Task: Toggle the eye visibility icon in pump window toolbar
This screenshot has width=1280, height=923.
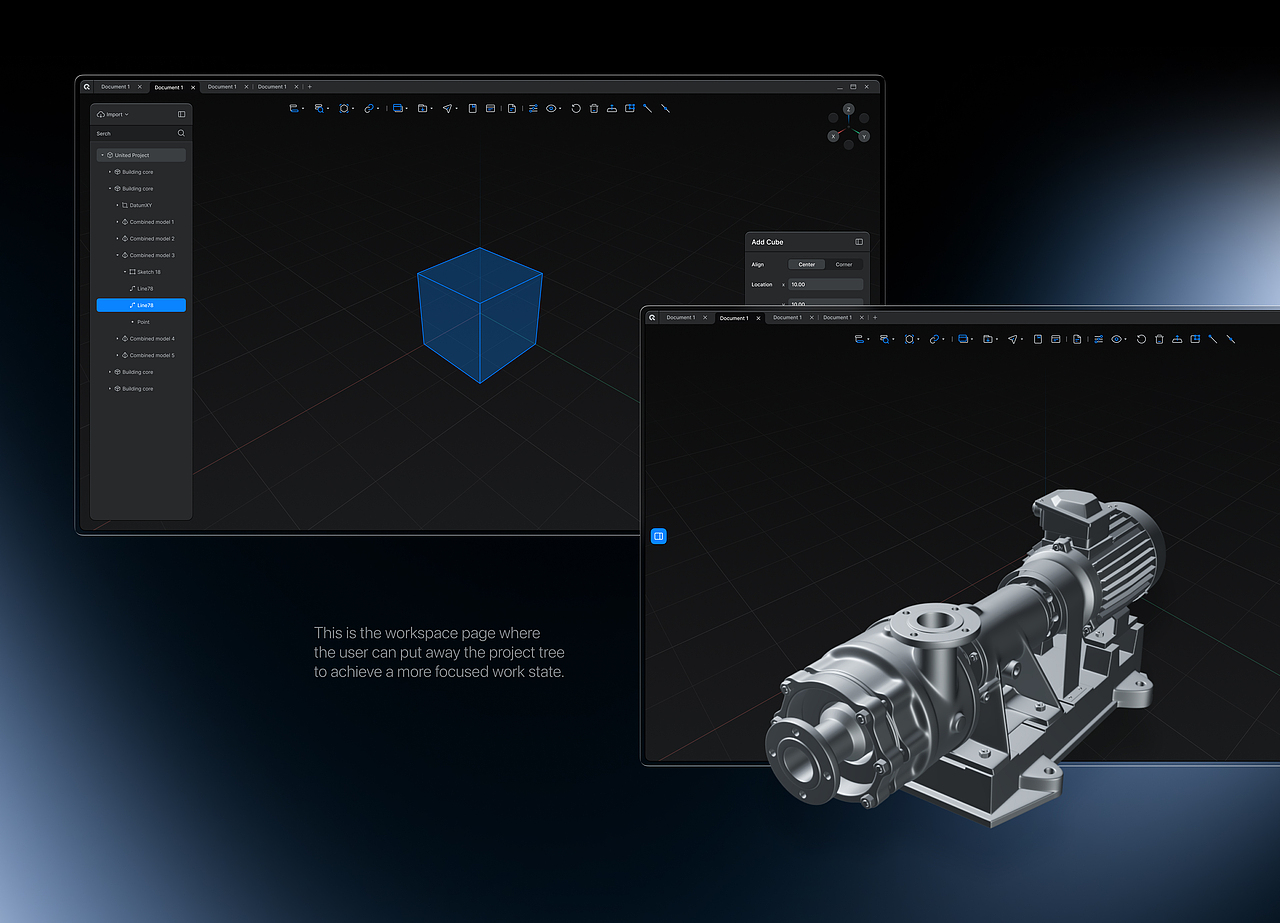Action: [x=1116, y=339]
